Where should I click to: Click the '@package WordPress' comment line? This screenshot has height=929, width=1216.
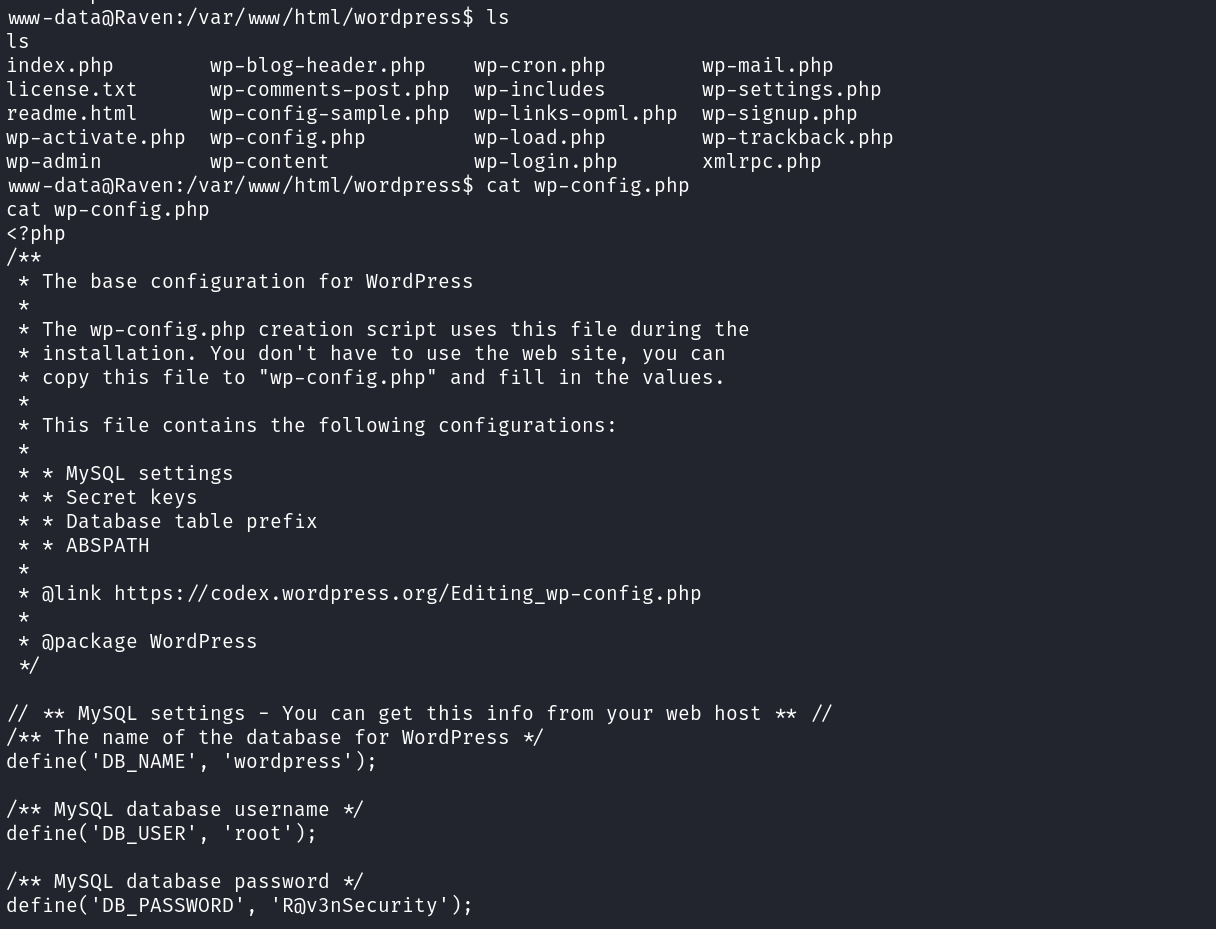pos(149,642)
